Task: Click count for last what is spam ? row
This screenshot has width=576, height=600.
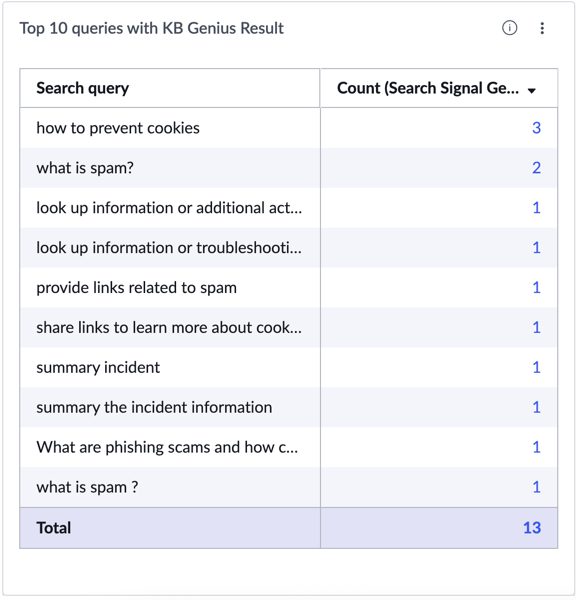Action: coord(536,487)
